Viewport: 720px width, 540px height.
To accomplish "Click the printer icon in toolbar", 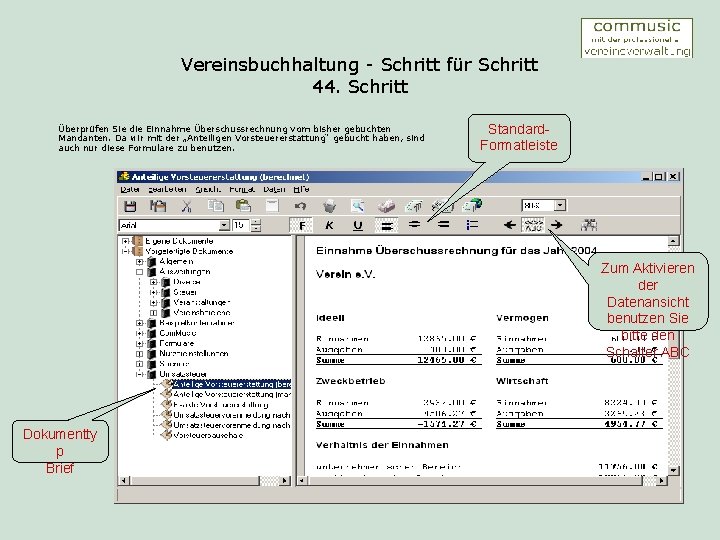I will click(x=386, y=206).
